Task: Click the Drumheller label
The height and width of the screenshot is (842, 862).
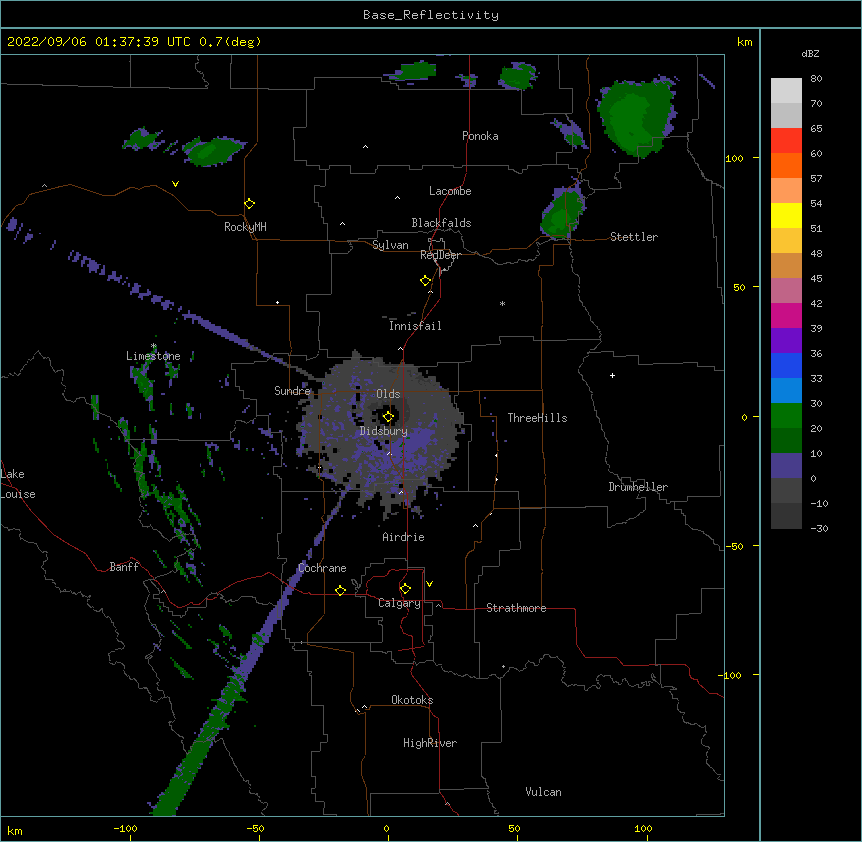Action: (x=638, y=487)
